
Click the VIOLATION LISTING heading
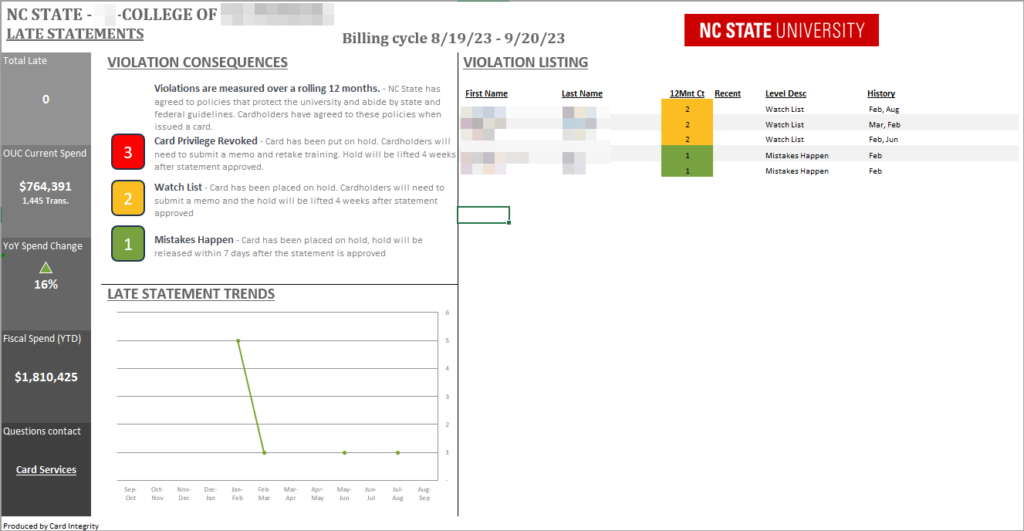point(526,62)
